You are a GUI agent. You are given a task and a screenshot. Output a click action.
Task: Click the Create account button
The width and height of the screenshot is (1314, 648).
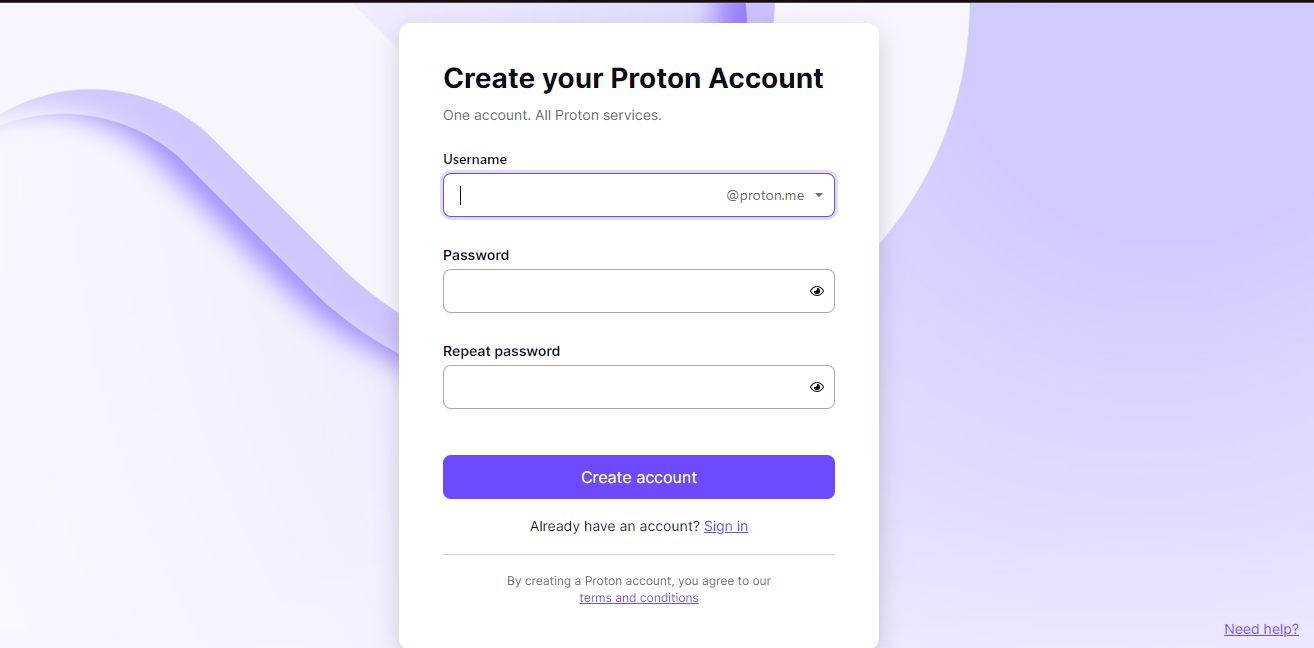click(x=639, y=477)
